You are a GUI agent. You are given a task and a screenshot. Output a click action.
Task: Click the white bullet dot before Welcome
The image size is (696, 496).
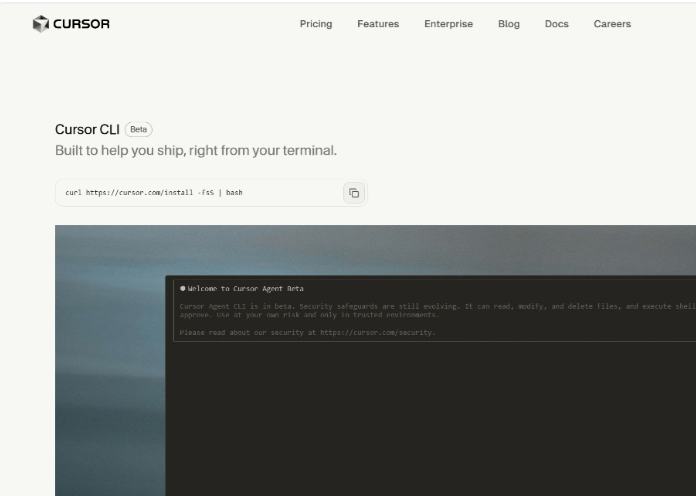[182, 289]
